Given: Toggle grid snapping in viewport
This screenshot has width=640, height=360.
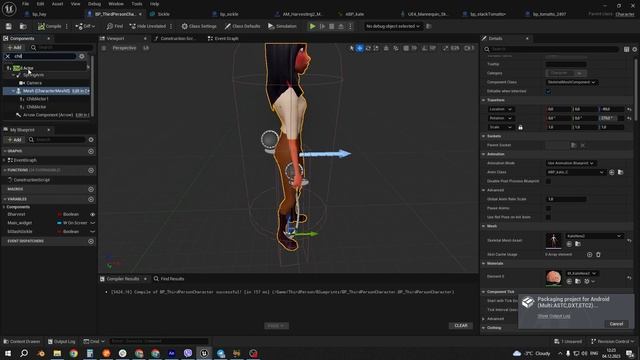Looking at the screenshot, I should point(406,48).
